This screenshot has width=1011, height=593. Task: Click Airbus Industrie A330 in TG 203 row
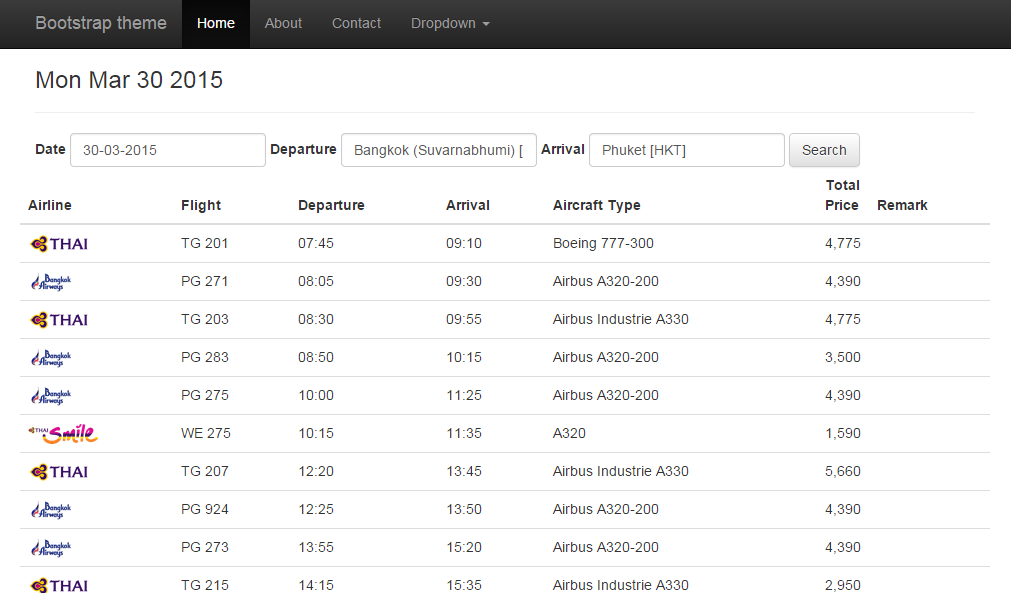pos(621,319)
